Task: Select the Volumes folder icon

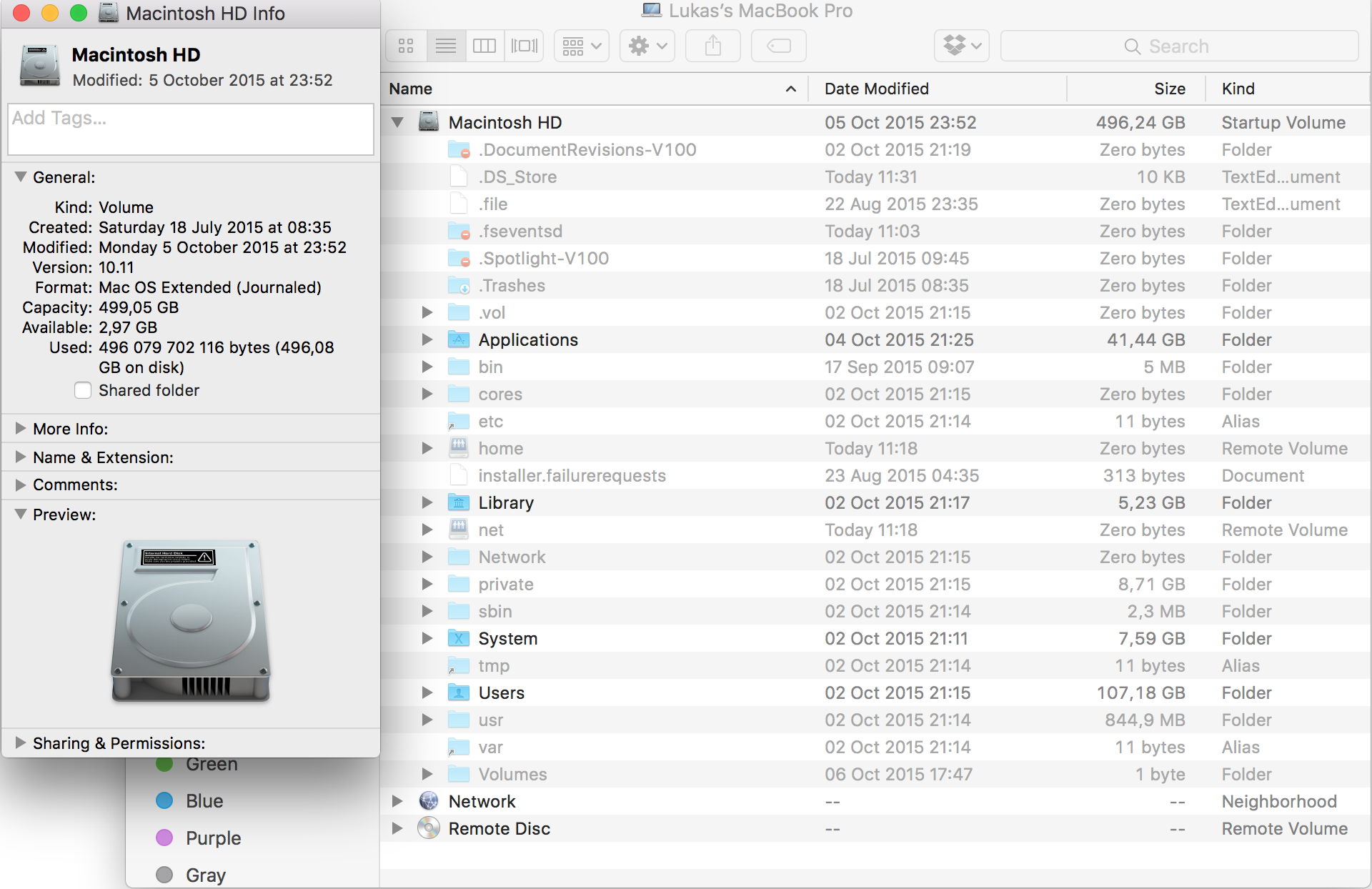Action: [459, 774]
